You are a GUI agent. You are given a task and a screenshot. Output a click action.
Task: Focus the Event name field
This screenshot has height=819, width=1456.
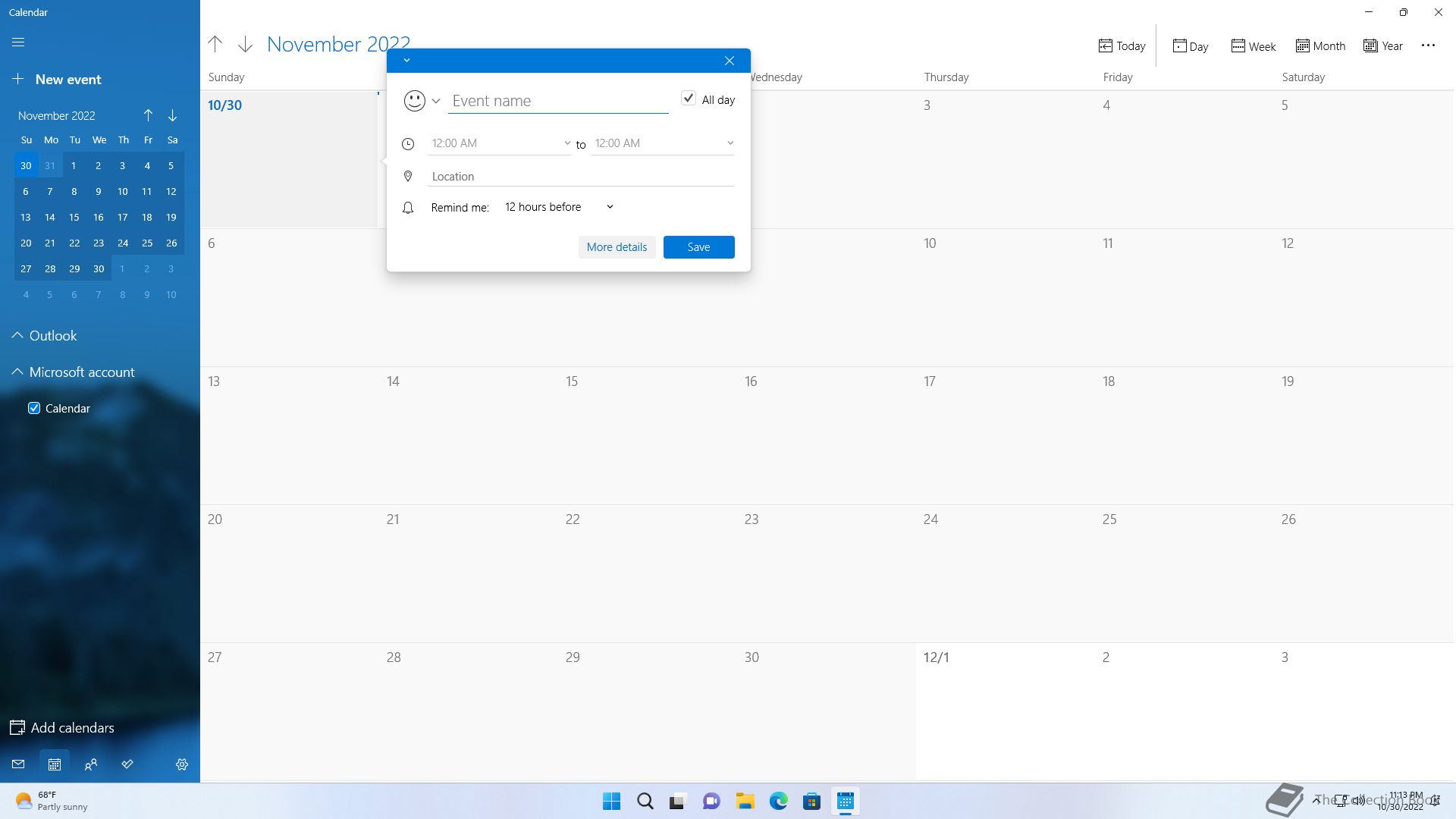click(558, 101)
